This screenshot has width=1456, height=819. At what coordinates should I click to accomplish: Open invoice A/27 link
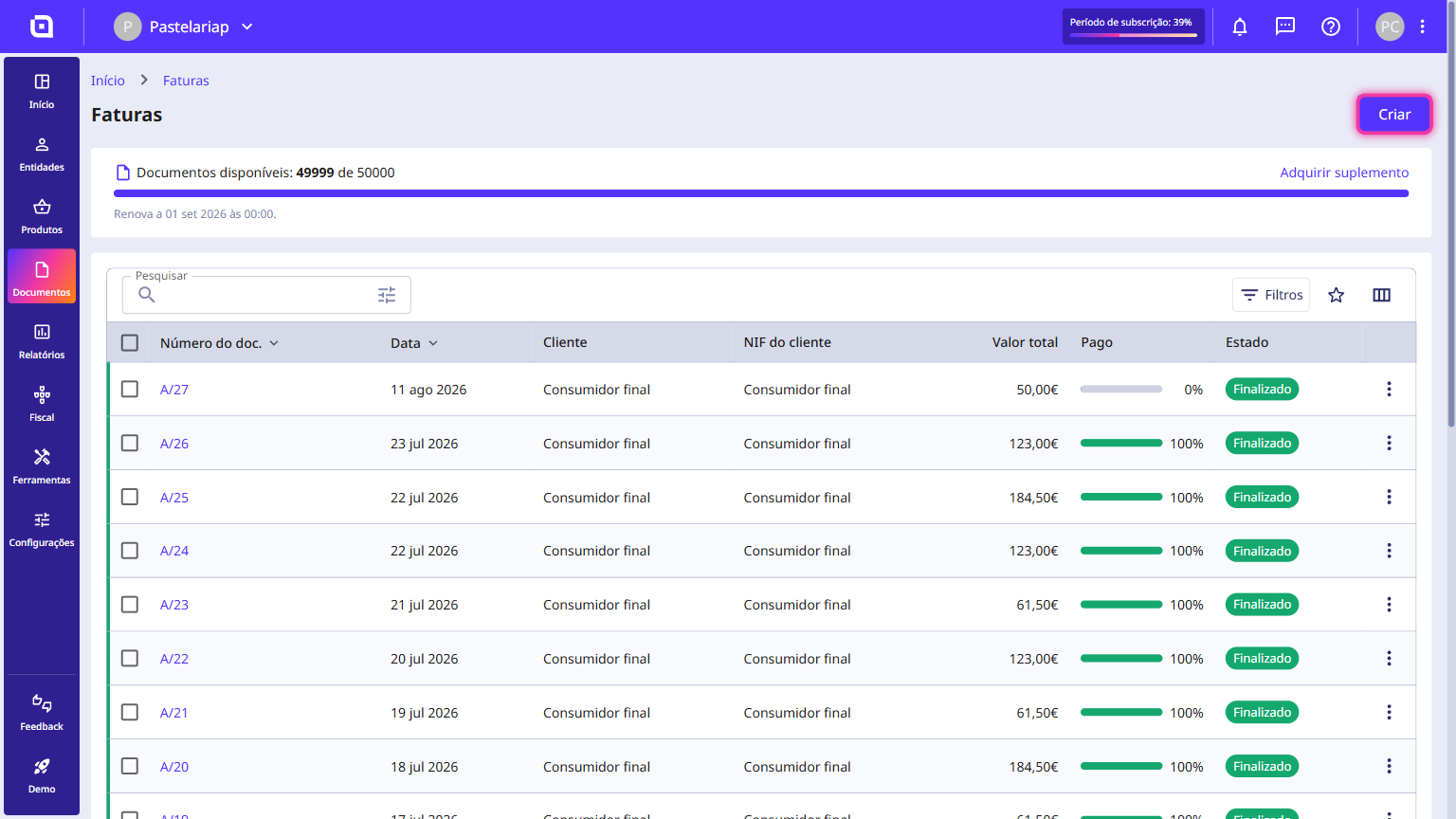click(x=174, y=390)
